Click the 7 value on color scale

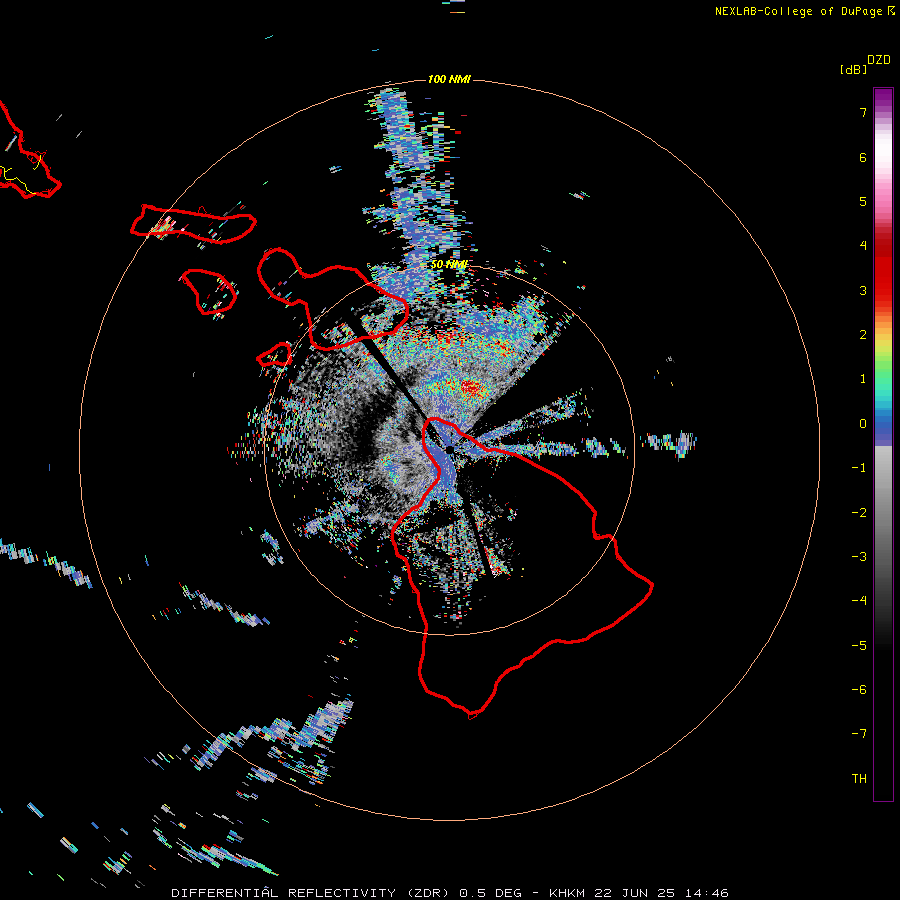pyautogui.click(x=863, y=112)
